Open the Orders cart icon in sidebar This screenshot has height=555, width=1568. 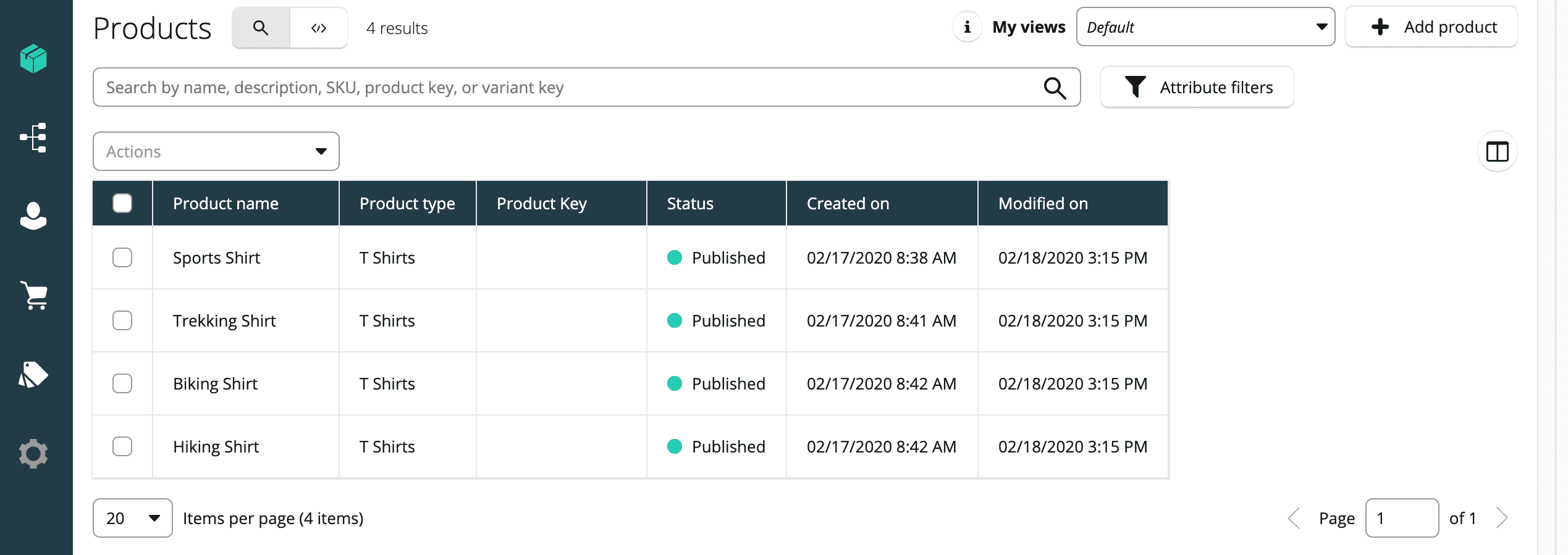point(33,295)
